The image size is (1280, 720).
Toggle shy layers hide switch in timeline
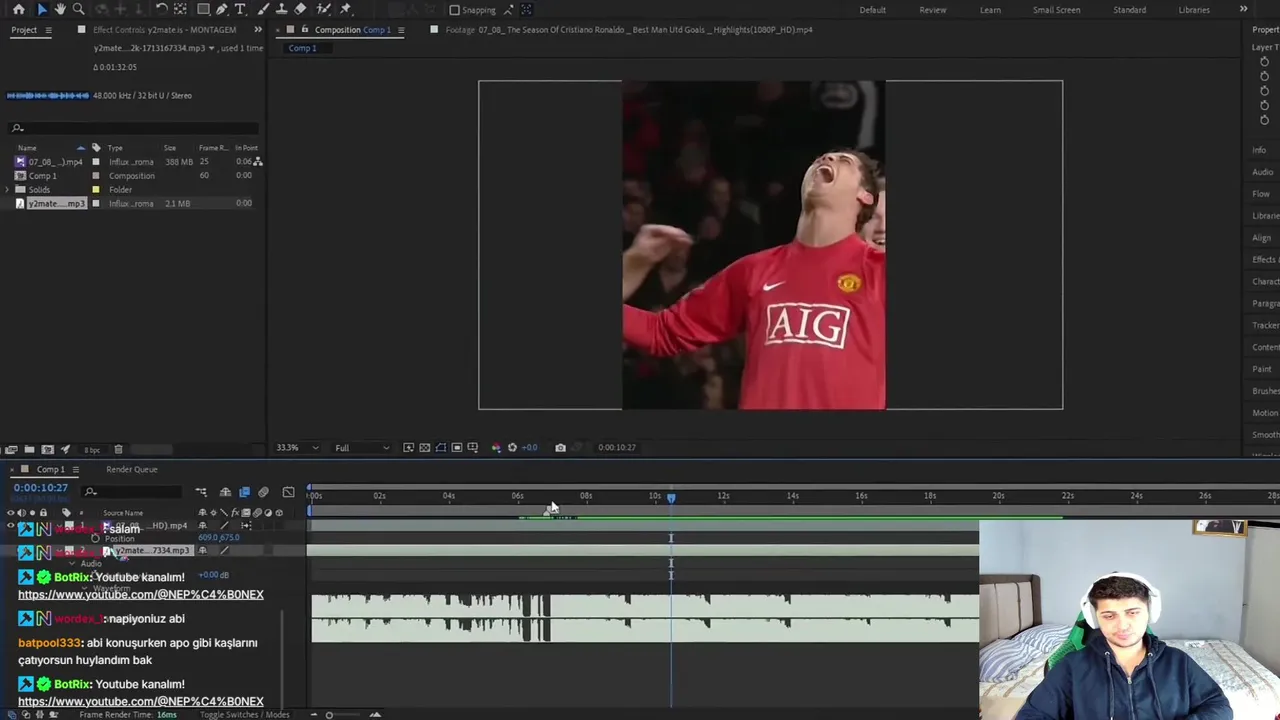click(x=225, y=492)
